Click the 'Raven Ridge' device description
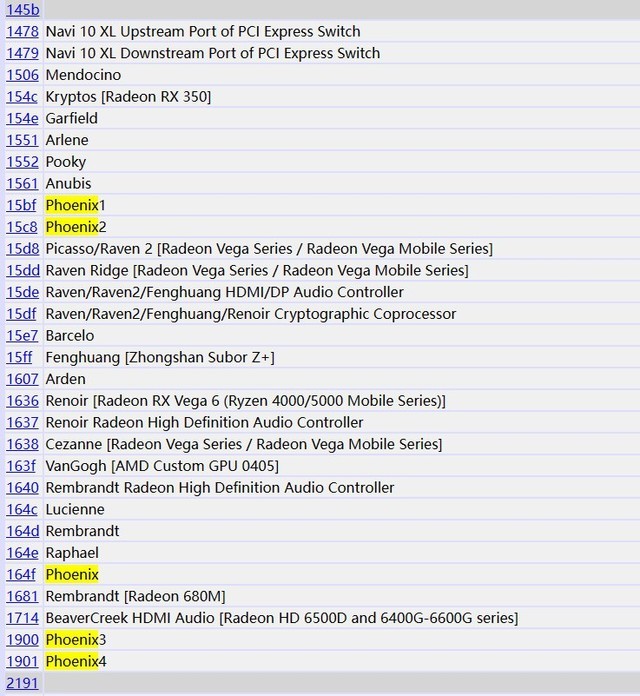The height and width of the screenshot is (696, 640). click(257, 271)
